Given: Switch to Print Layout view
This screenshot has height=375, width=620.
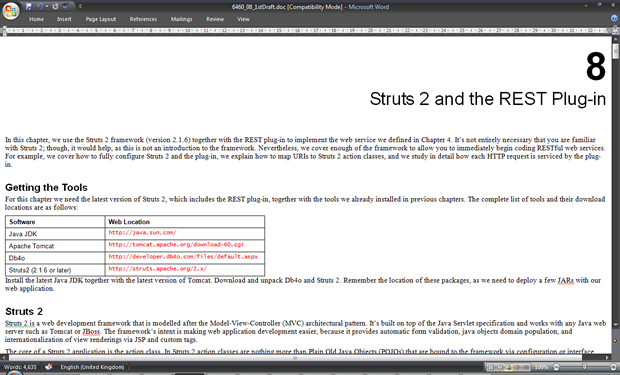Looking at the screenshot, I should [491, 367].
